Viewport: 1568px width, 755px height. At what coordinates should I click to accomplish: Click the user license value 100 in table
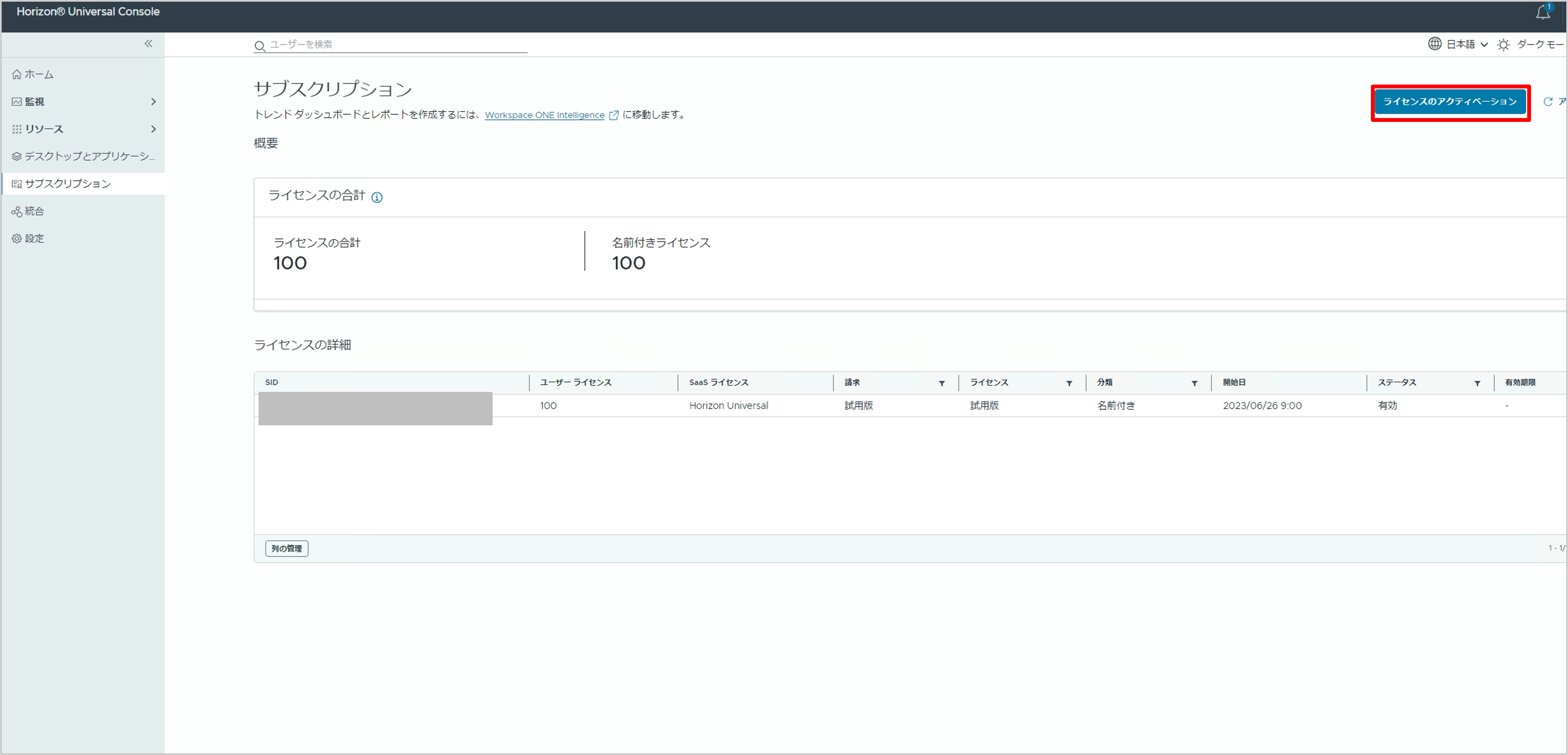(x=548, y=406)
